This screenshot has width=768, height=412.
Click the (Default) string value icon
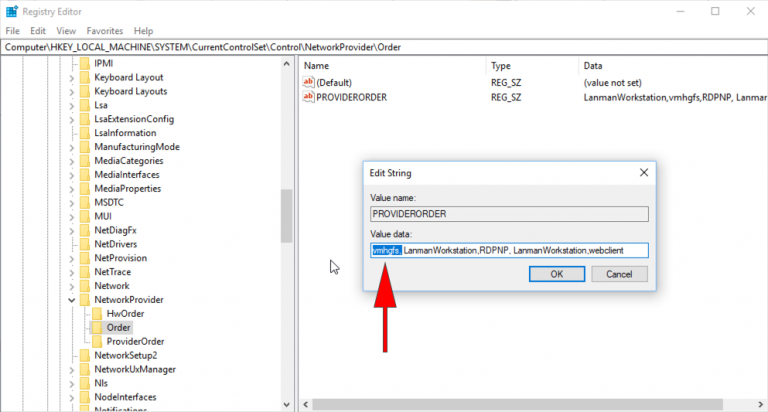(308, 82)
